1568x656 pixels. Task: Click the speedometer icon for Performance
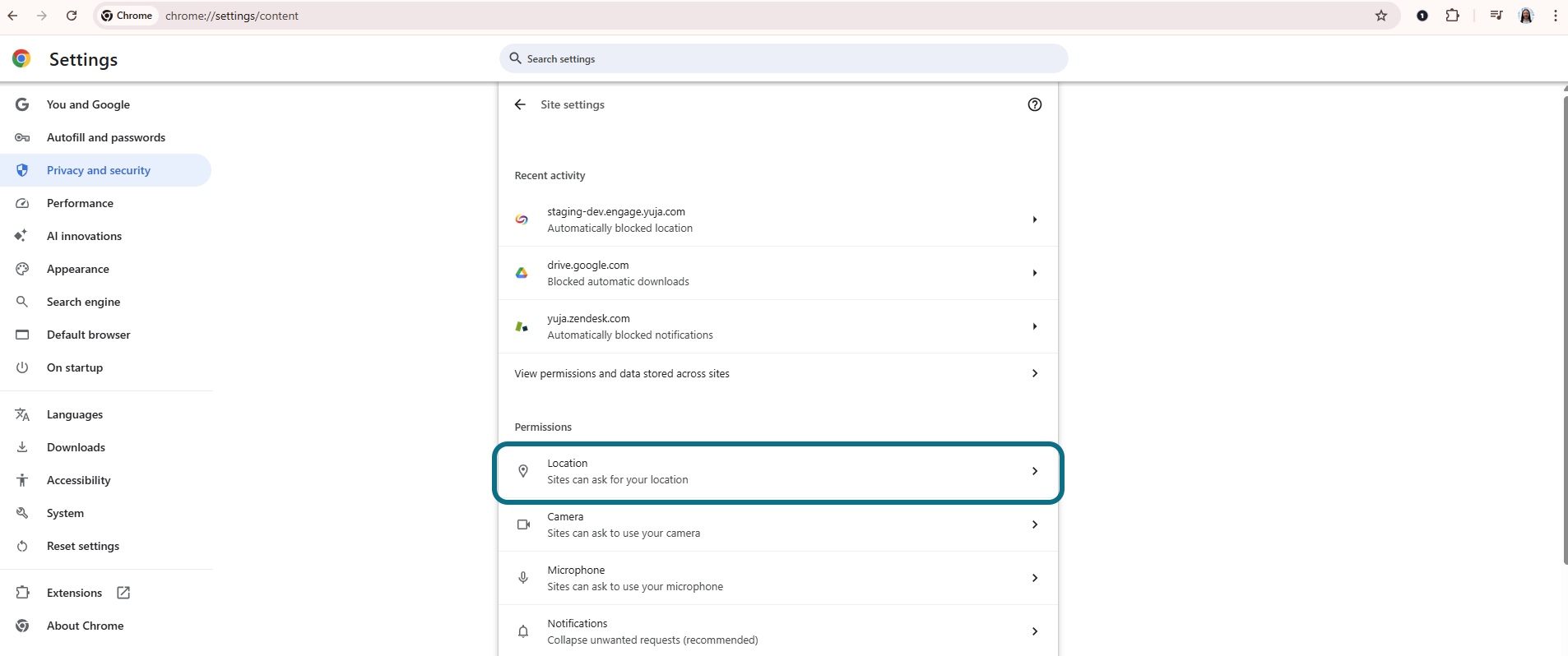coord(22,203)
